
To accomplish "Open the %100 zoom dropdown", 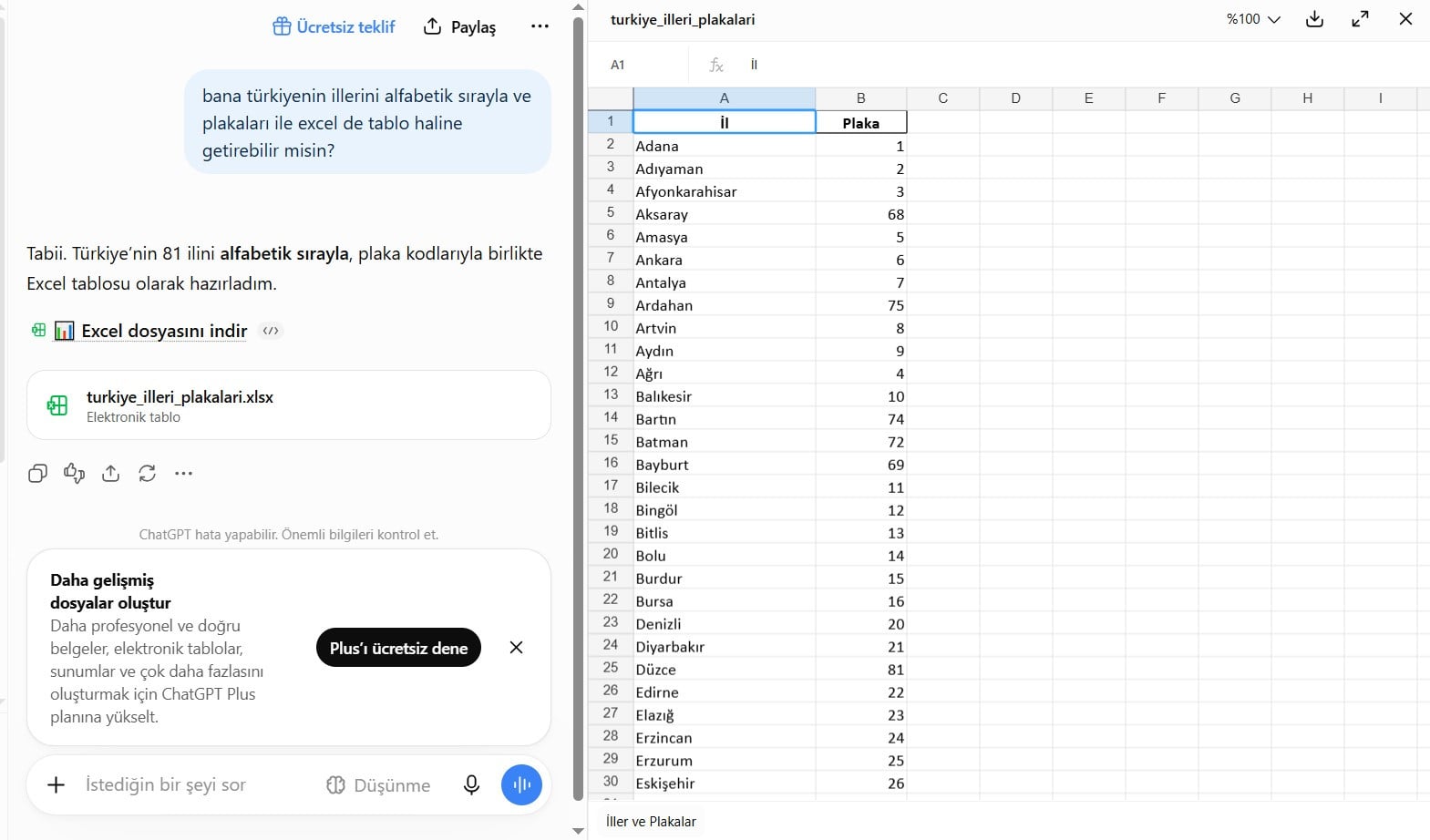I will [x=1253, y=19].
